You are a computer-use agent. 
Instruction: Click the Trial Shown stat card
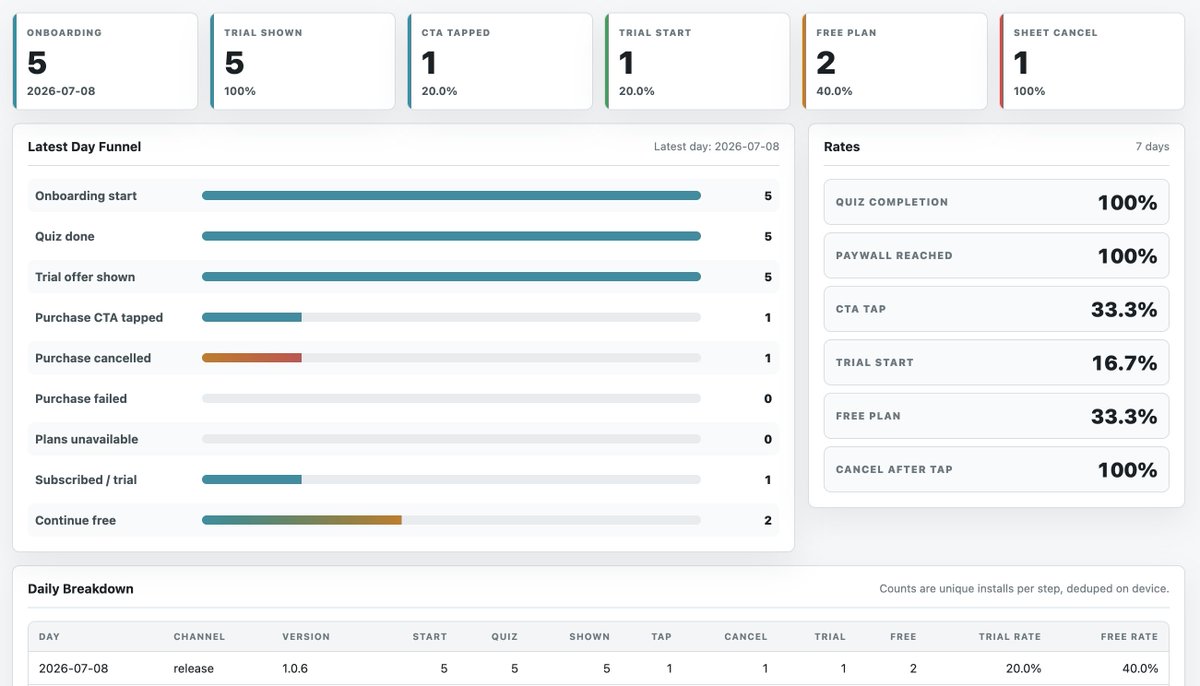click(x=303, y=61)
